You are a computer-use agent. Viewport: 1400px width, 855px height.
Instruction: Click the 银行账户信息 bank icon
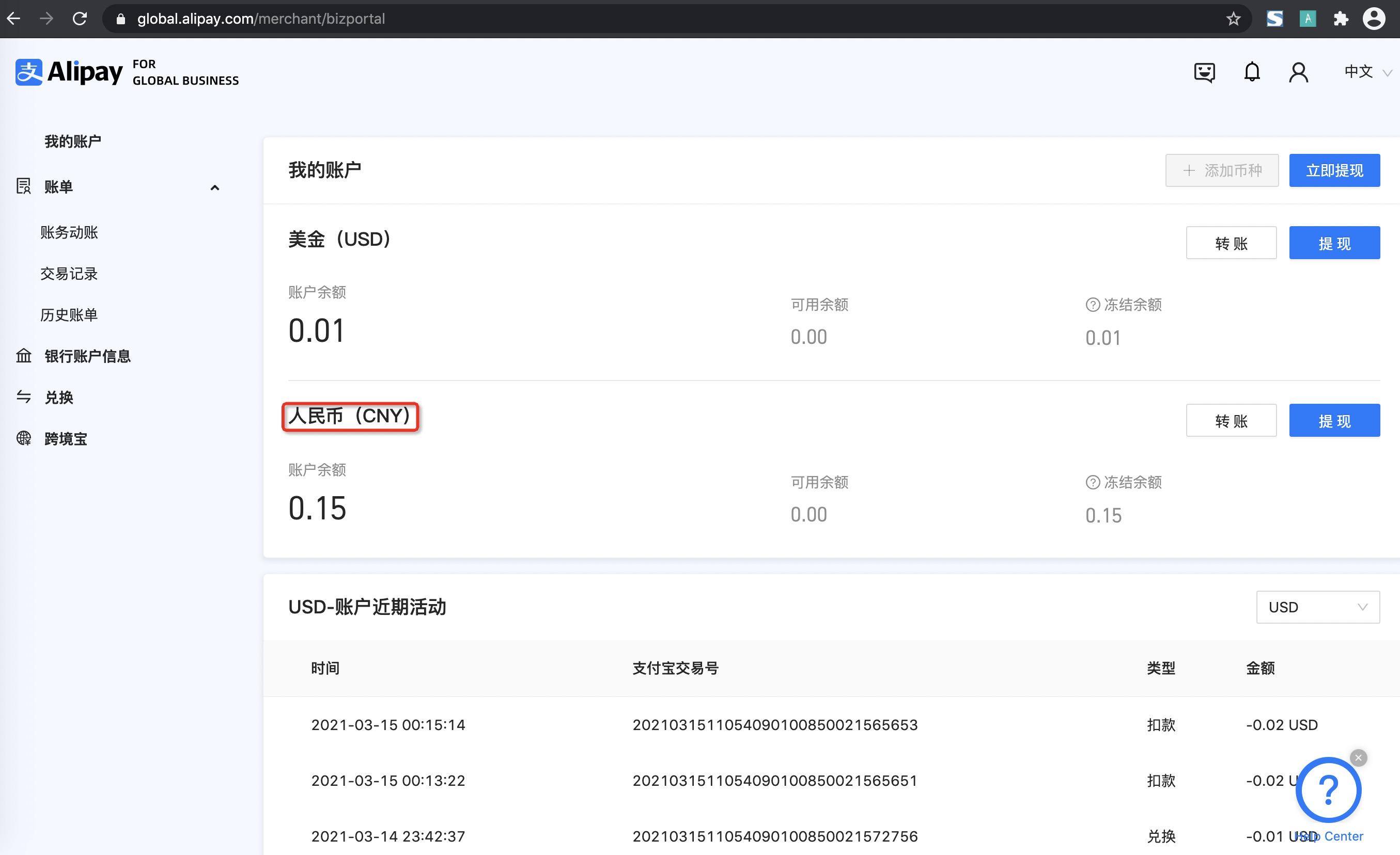[x=24, y=356]
